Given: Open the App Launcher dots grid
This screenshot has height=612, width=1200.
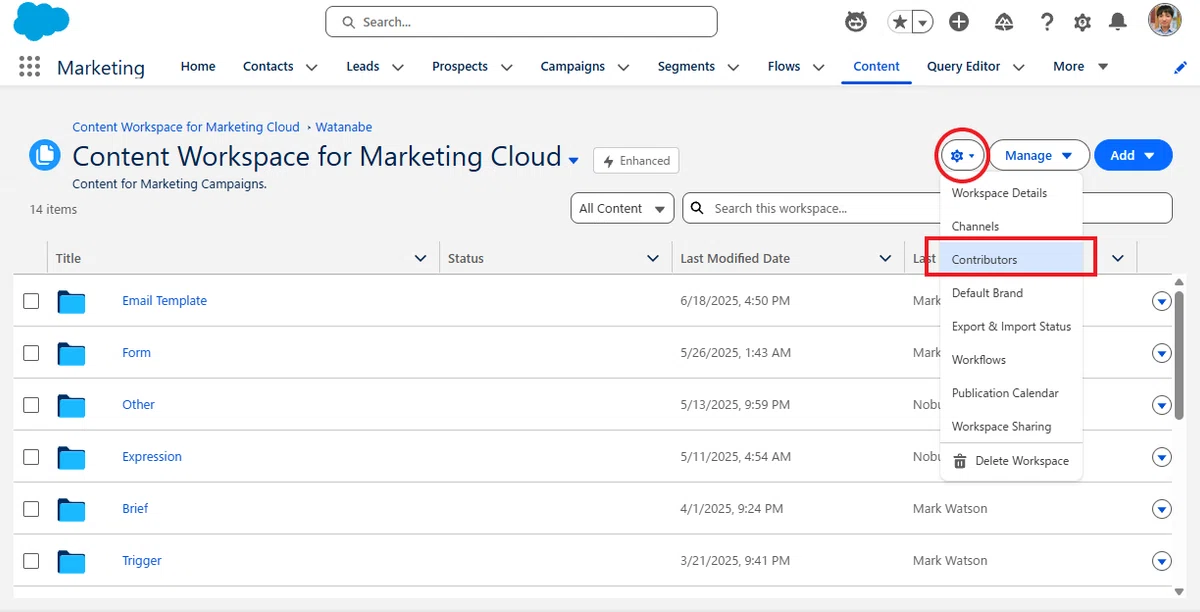Looking at the screenshot, I should (x=30, y=66).
